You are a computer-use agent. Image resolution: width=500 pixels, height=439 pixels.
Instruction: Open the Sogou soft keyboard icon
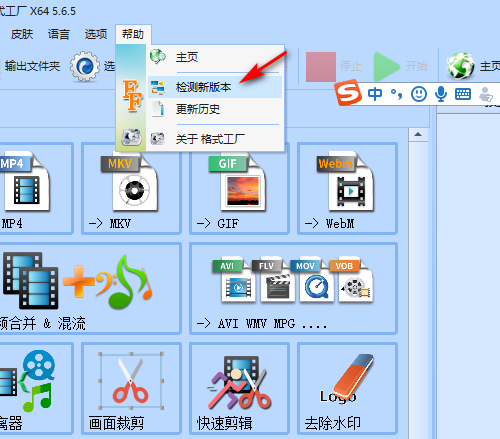(x=463, y=94)
